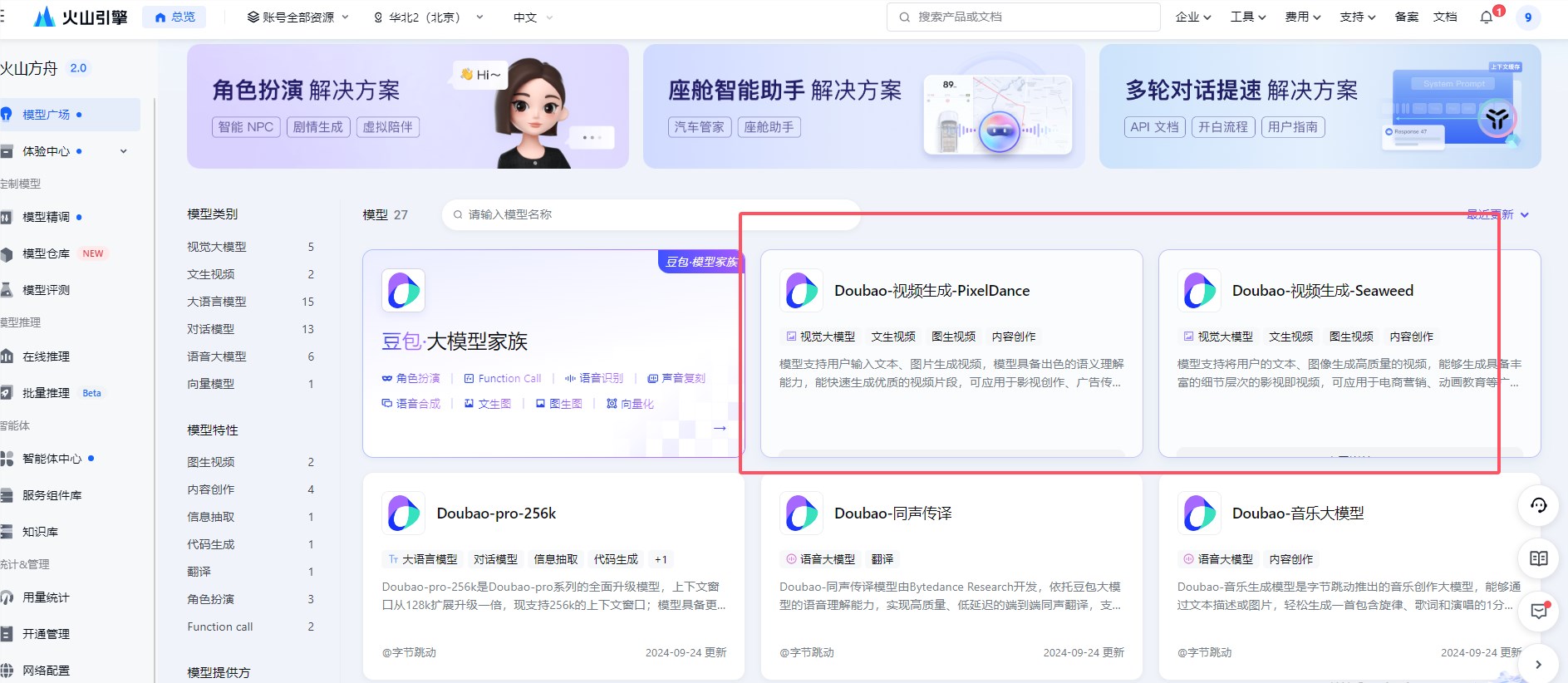Filter by 语音大模型 category
The width and height of the screenshot is (1568, 683).
(251, 356)
